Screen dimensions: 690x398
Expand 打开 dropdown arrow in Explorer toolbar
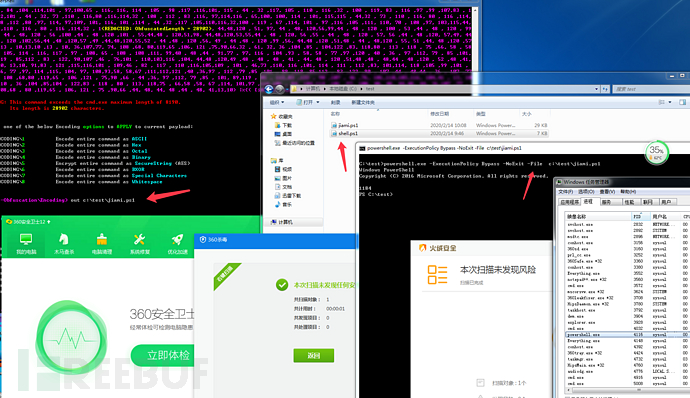tap(318, 102)
